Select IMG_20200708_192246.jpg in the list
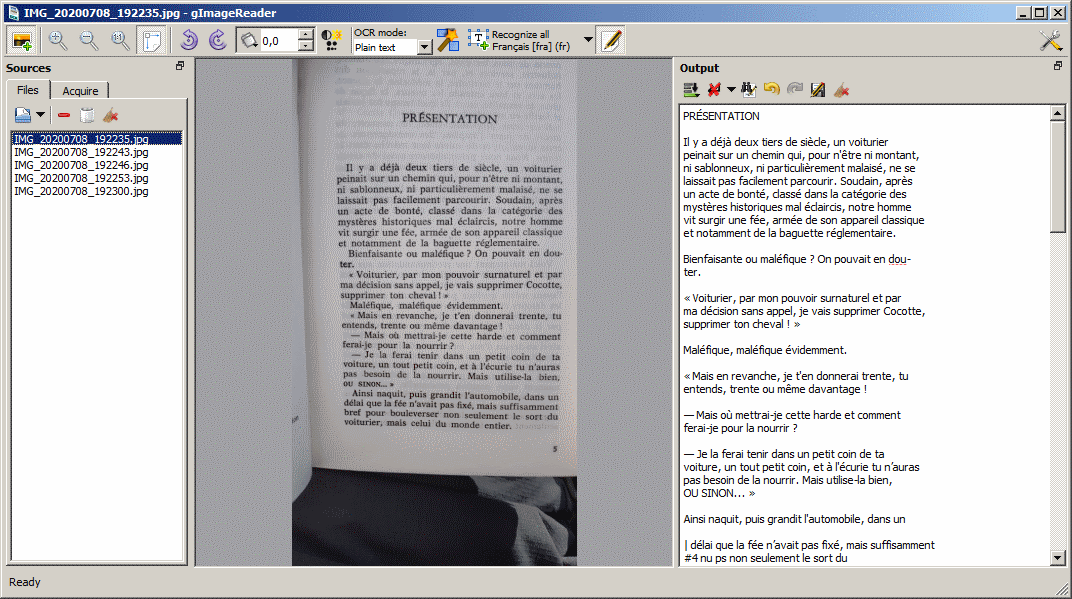The height and width of the screenshot is (599, 1072). [x=96, y=165]
